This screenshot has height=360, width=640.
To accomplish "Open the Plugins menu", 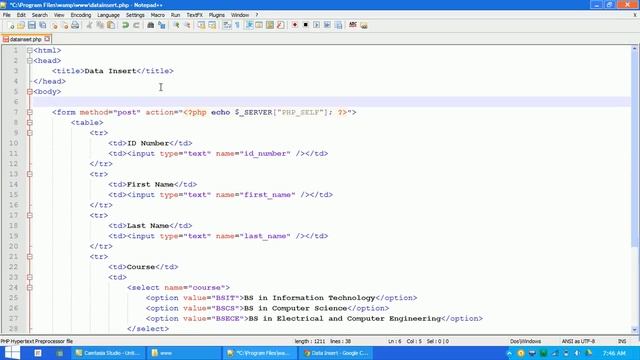I will 217,15.
